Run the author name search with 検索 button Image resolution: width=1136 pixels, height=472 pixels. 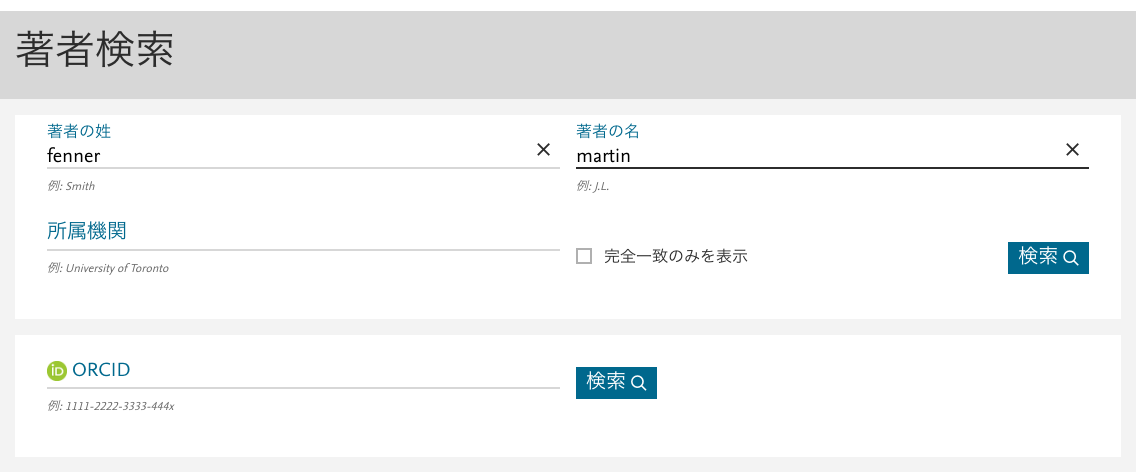pyautogui.click(x=1048, y=258)
